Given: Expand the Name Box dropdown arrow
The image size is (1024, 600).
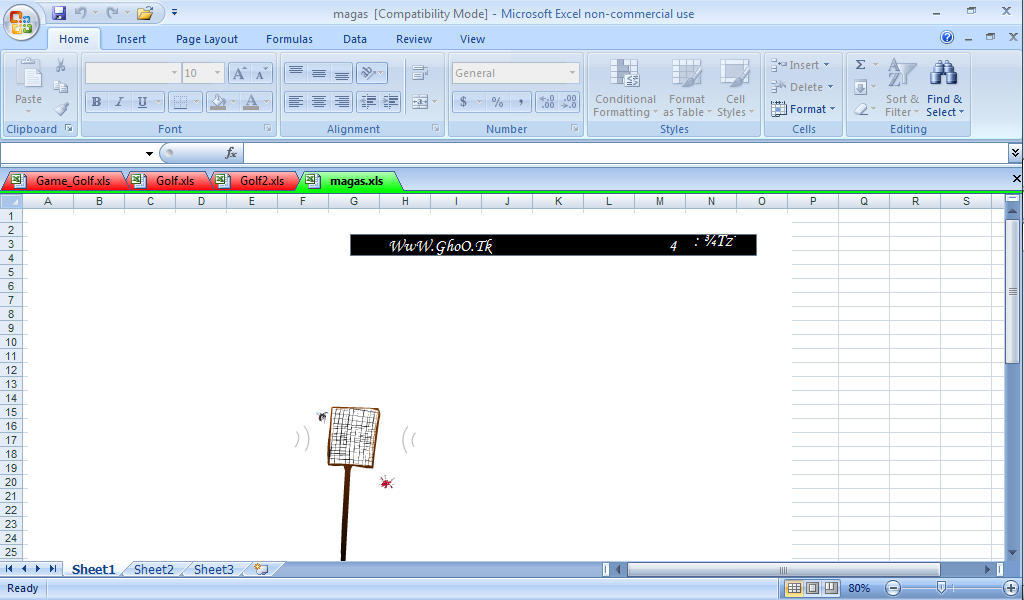Looking at the screenshot, I should coord(150,153).
